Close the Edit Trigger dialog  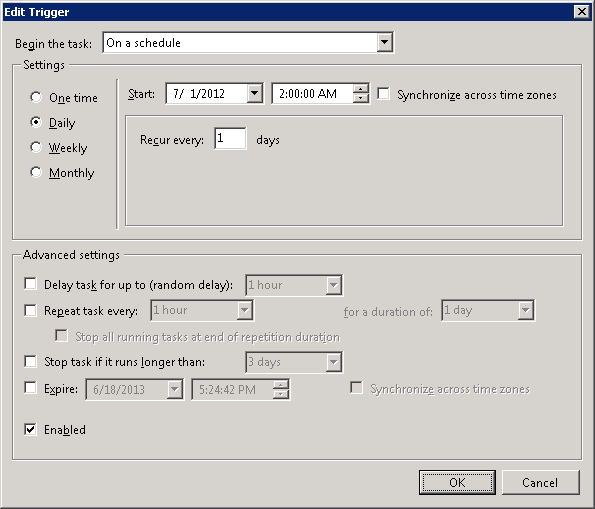click(582, 12)
